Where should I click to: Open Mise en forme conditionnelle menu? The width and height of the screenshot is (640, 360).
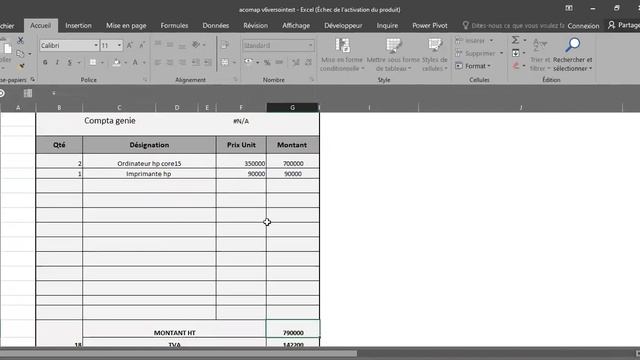click(x=342, y=55)
